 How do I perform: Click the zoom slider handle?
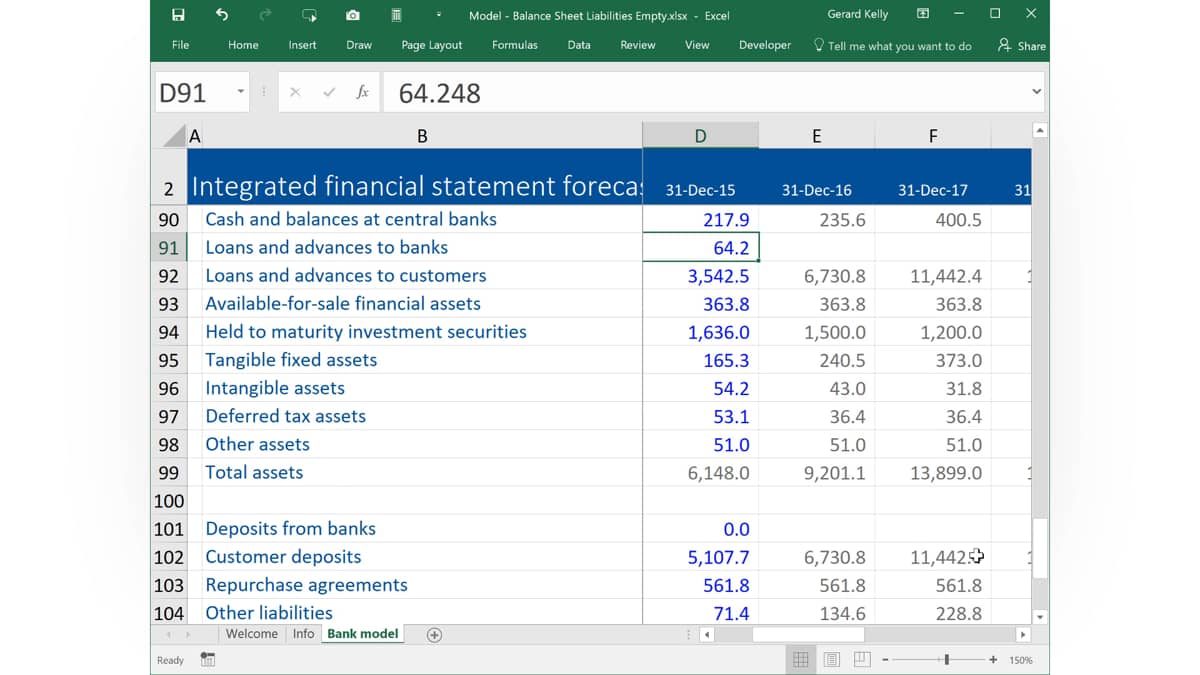coord(946,660)
